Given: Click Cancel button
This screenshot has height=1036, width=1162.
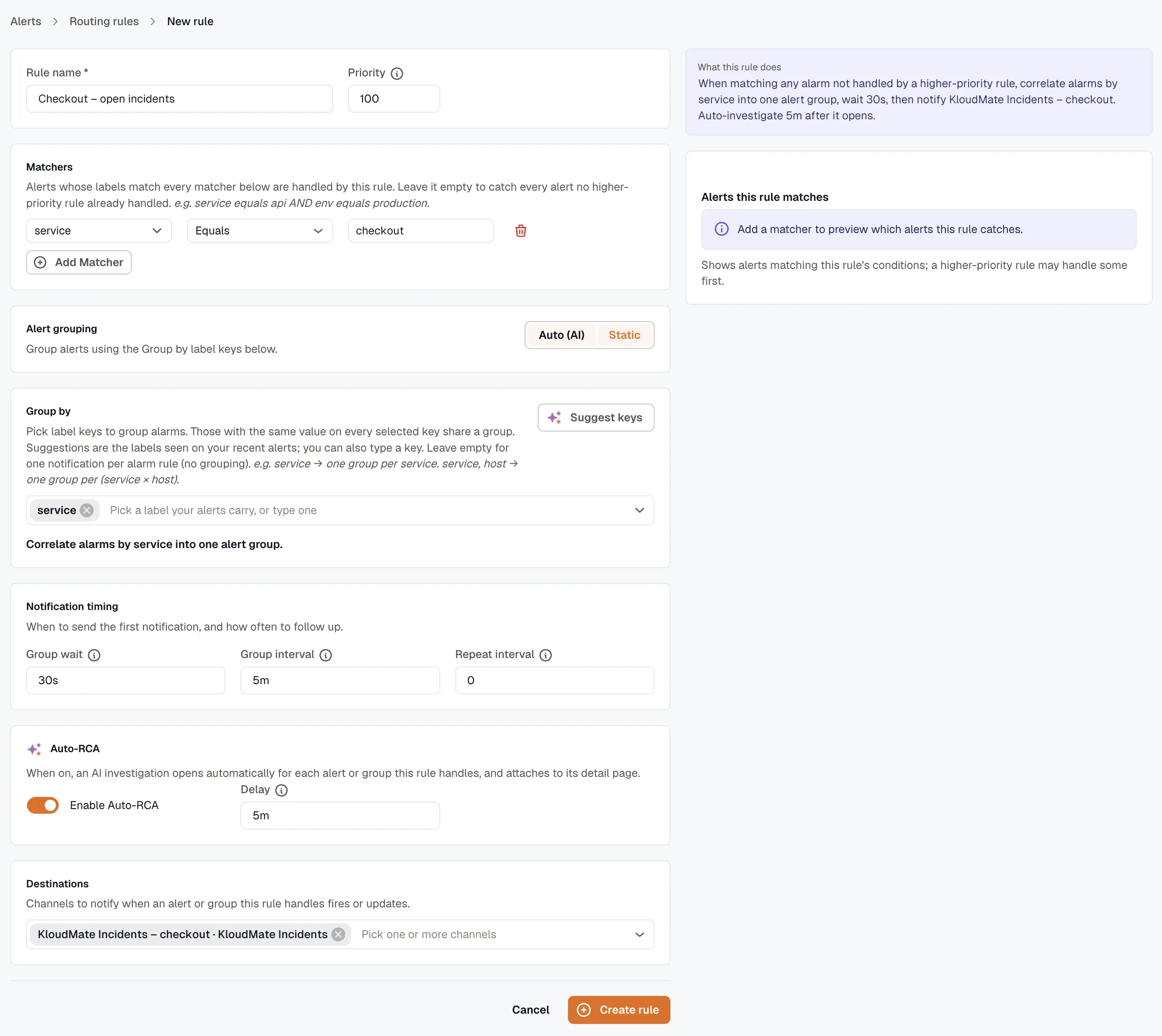Looking at the screenshot, I should point(530,1009).
